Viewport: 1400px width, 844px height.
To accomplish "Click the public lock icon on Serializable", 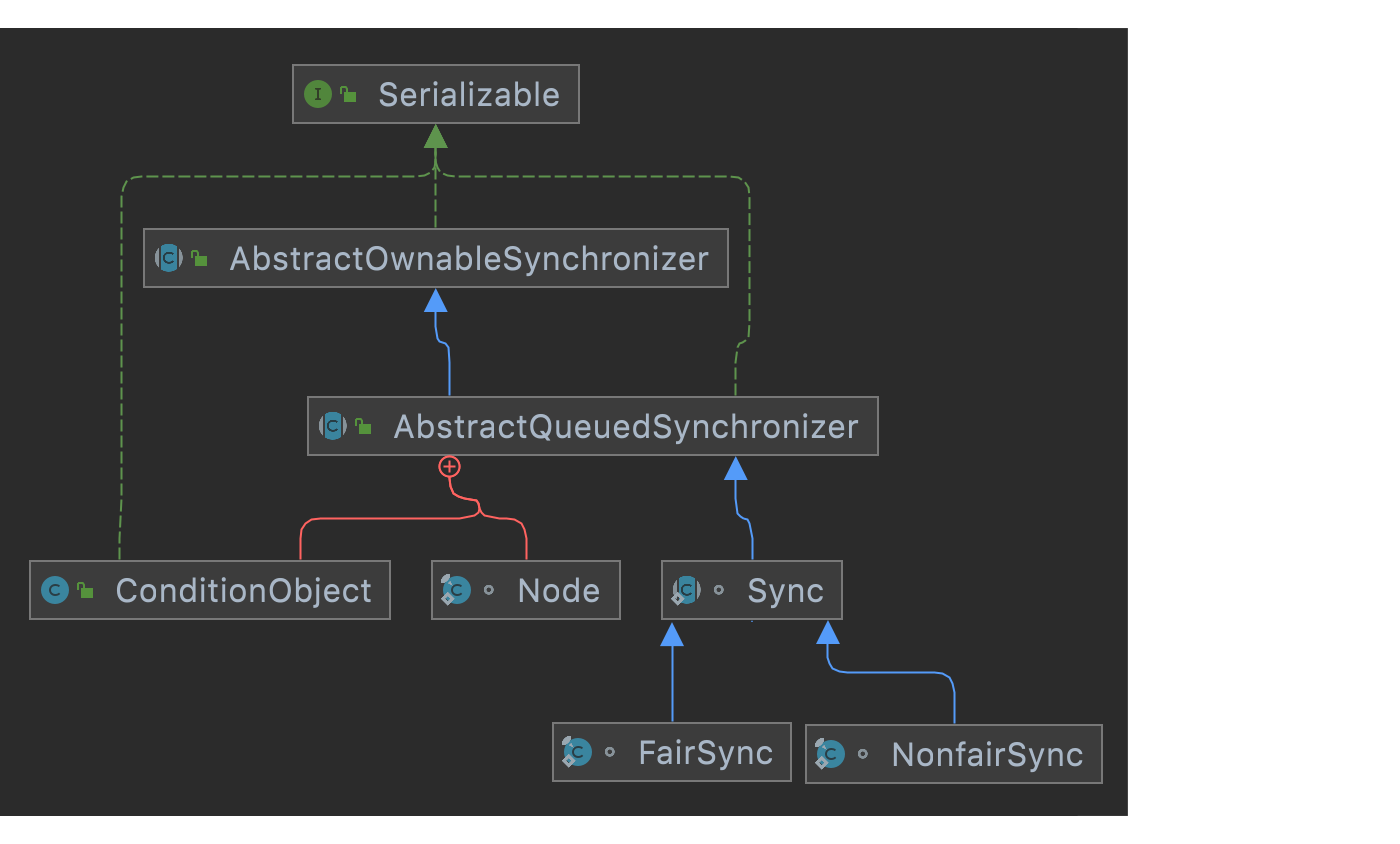I will click(348, 95).
